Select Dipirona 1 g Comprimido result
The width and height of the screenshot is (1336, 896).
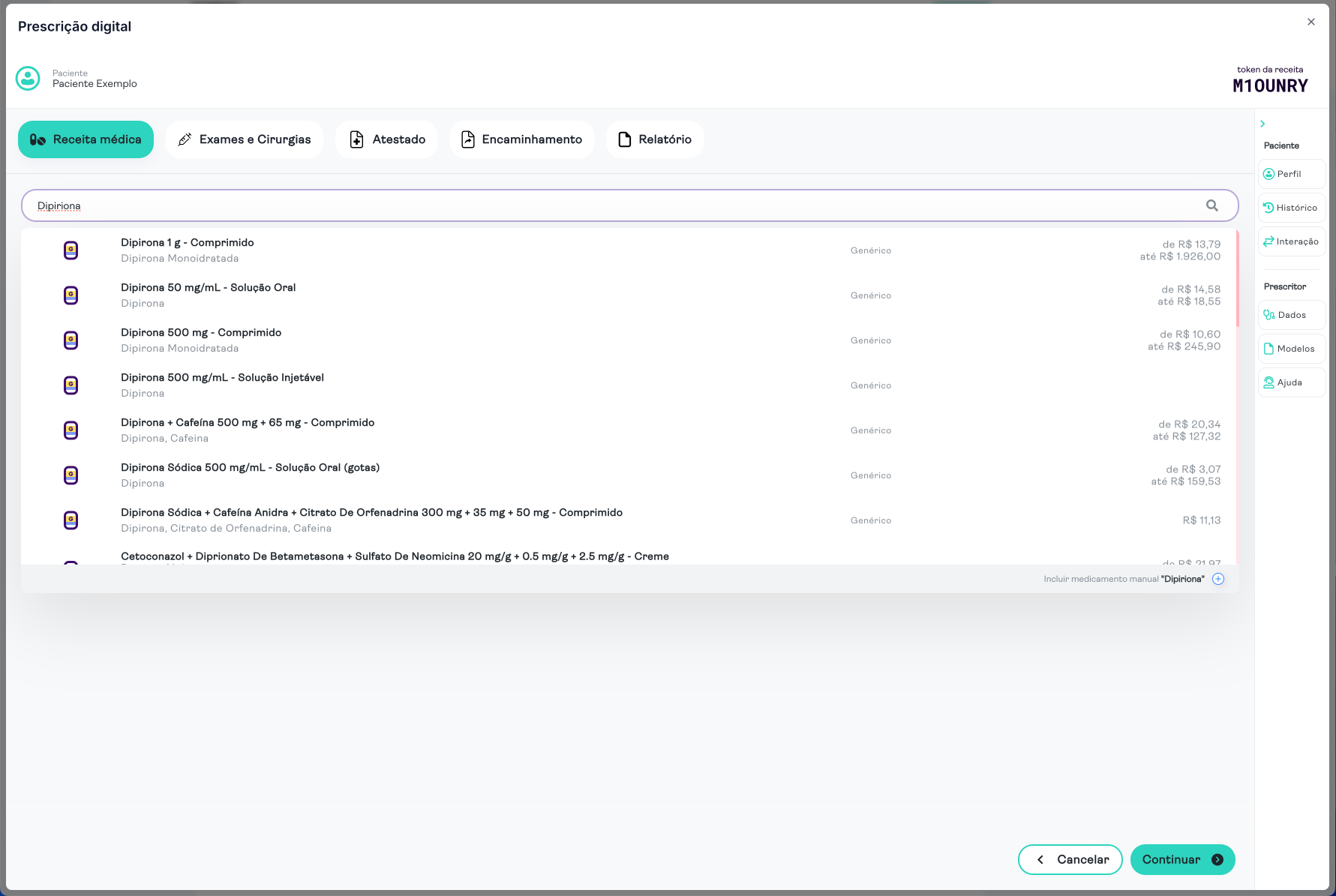(188, 243)
